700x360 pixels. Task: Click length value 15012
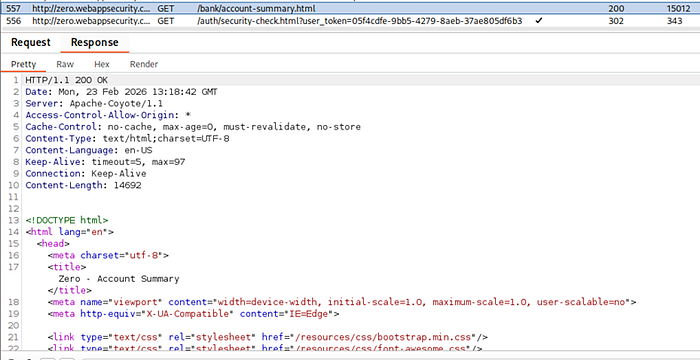point(679,8)
